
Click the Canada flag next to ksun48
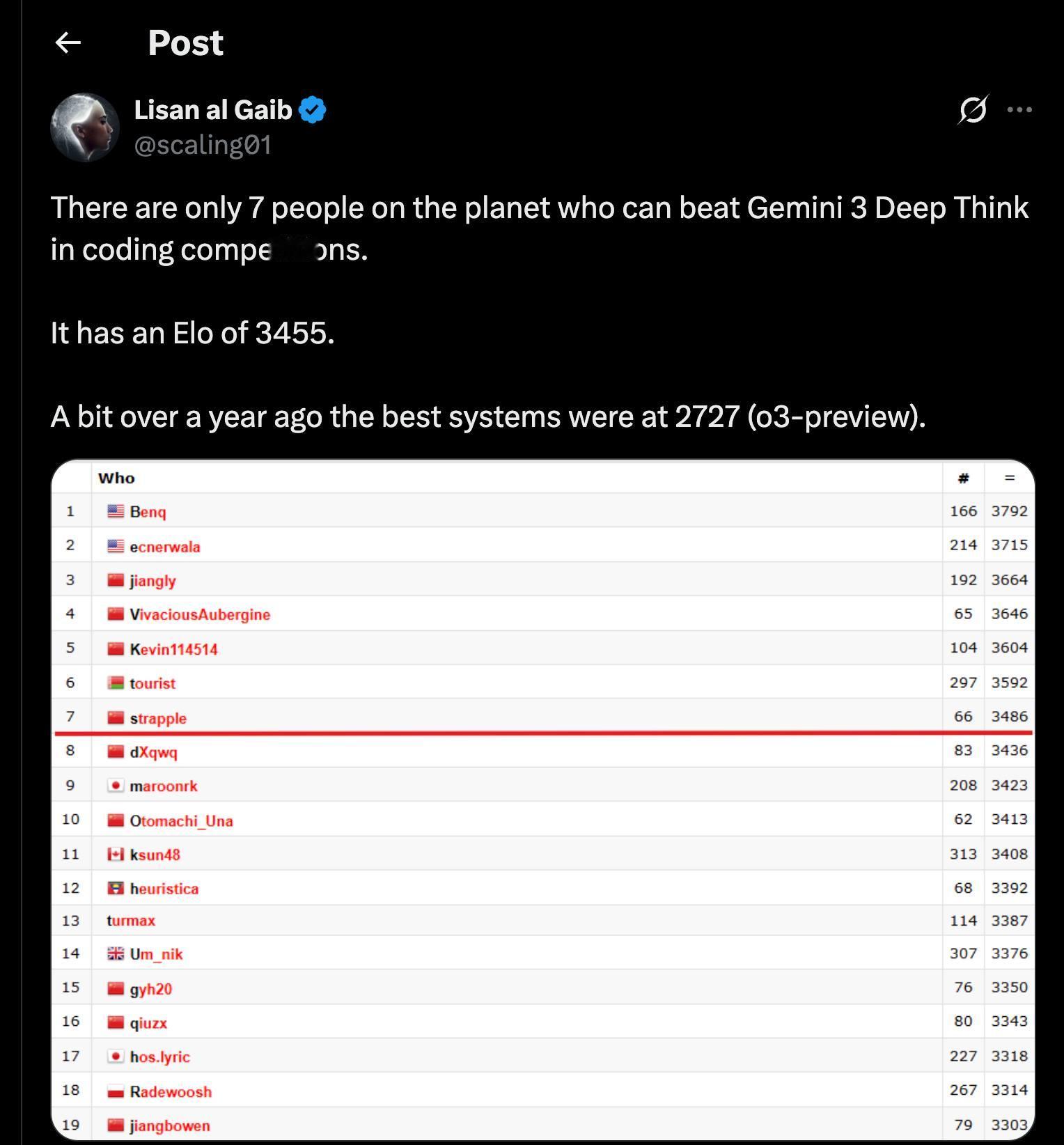116,852
